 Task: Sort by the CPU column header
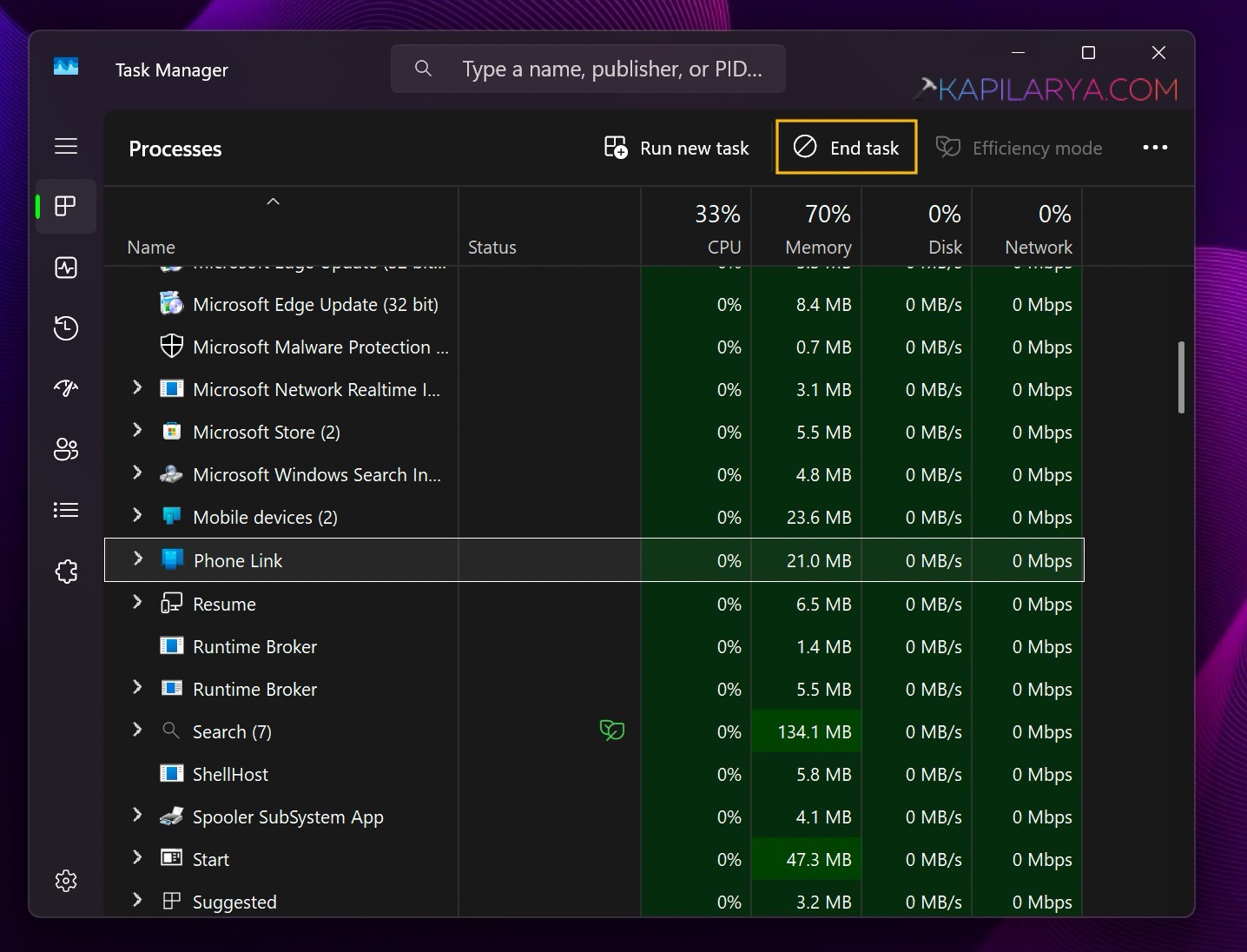pyautogui.click(x=696, y=227)
